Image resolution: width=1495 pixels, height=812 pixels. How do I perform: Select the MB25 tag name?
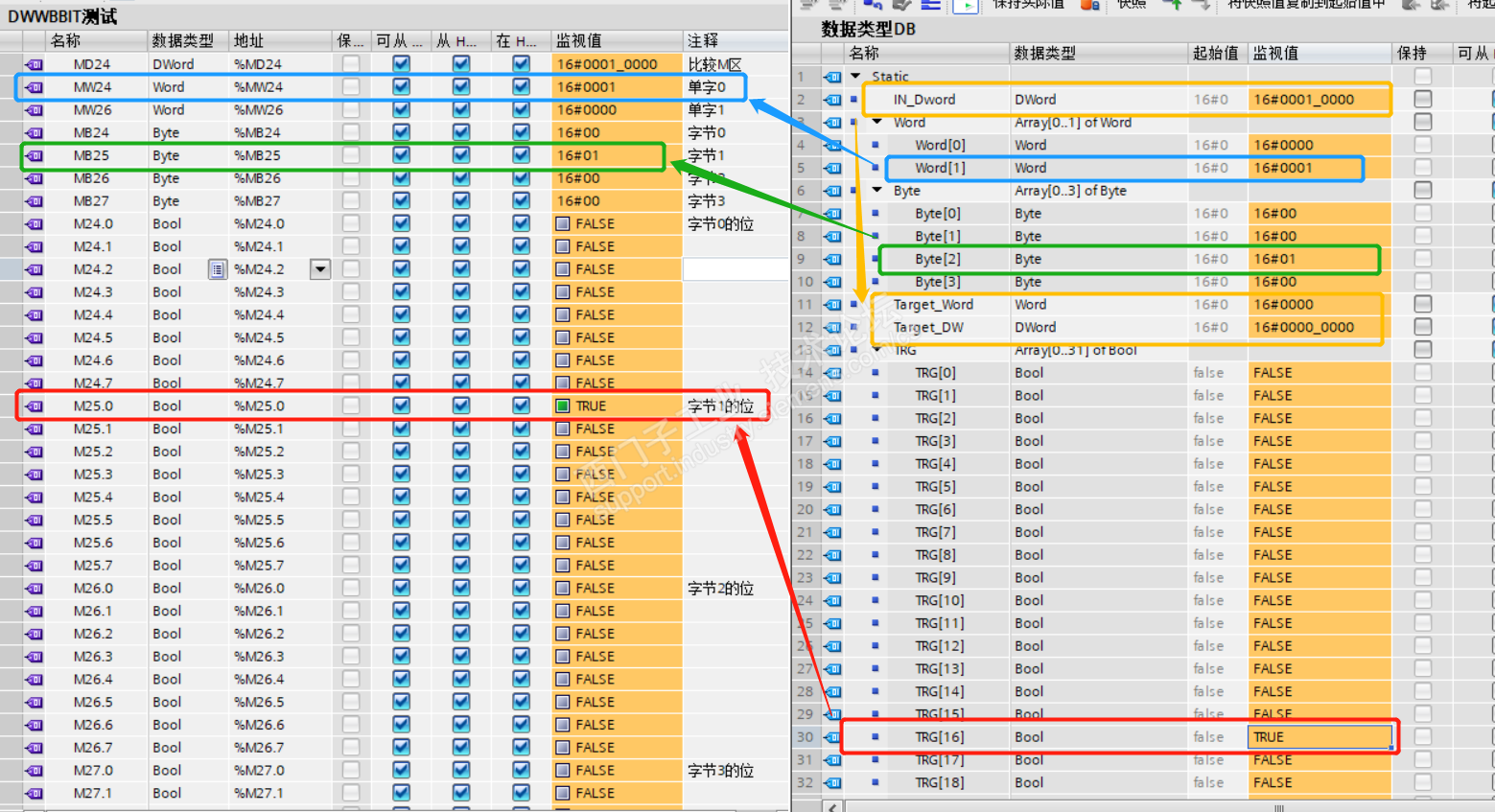91,155
